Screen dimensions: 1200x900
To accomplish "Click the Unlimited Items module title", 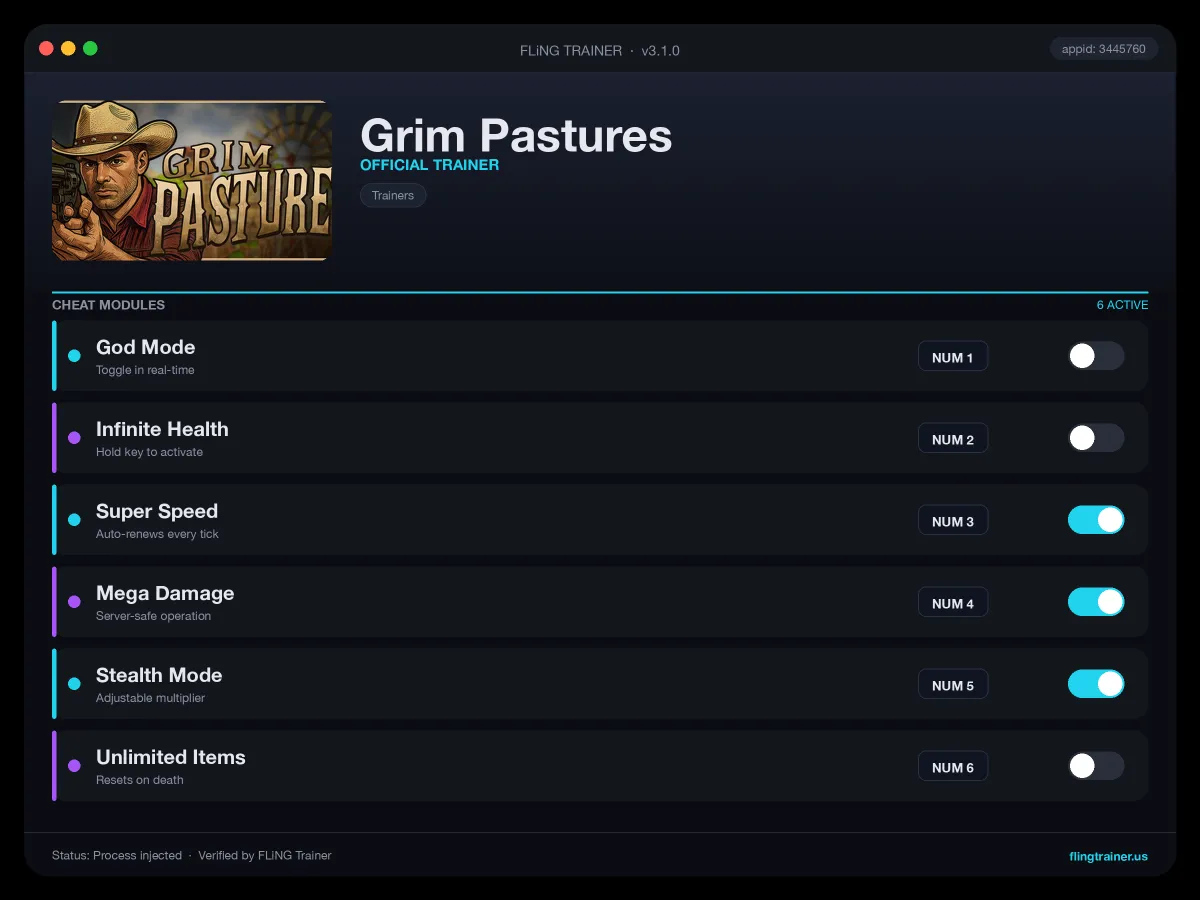I will (x=171, y=757).
